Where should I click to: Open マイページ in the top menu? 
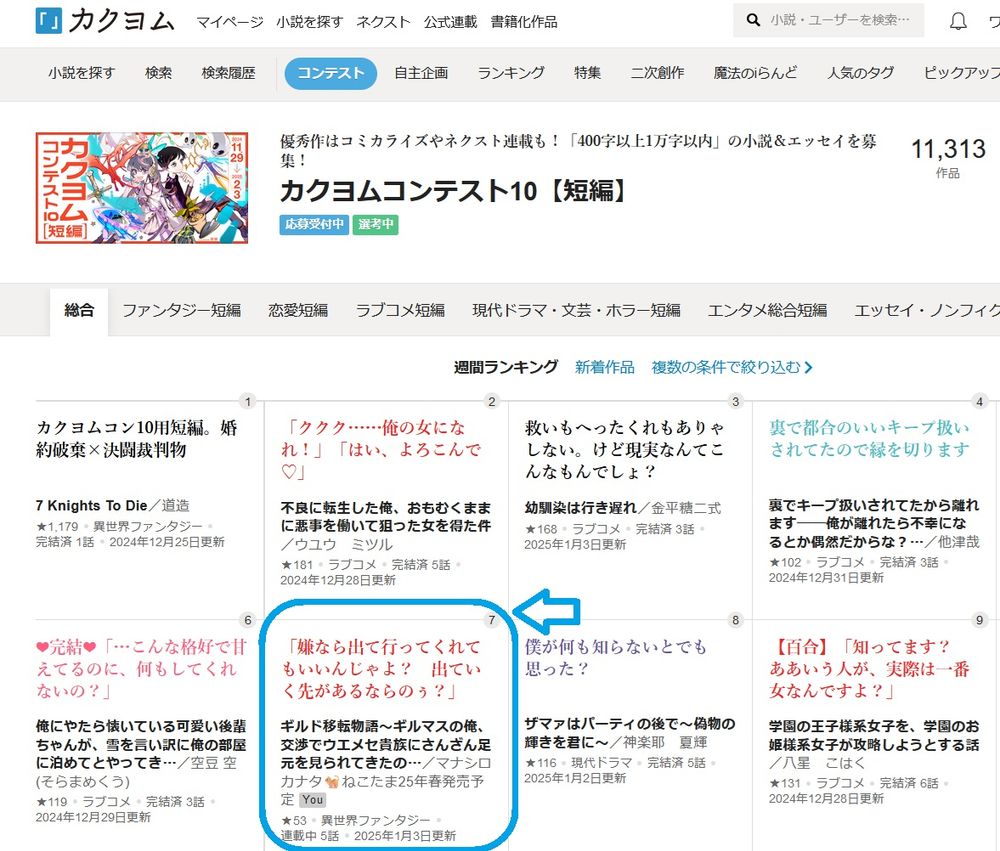click(x=230, y=22)
